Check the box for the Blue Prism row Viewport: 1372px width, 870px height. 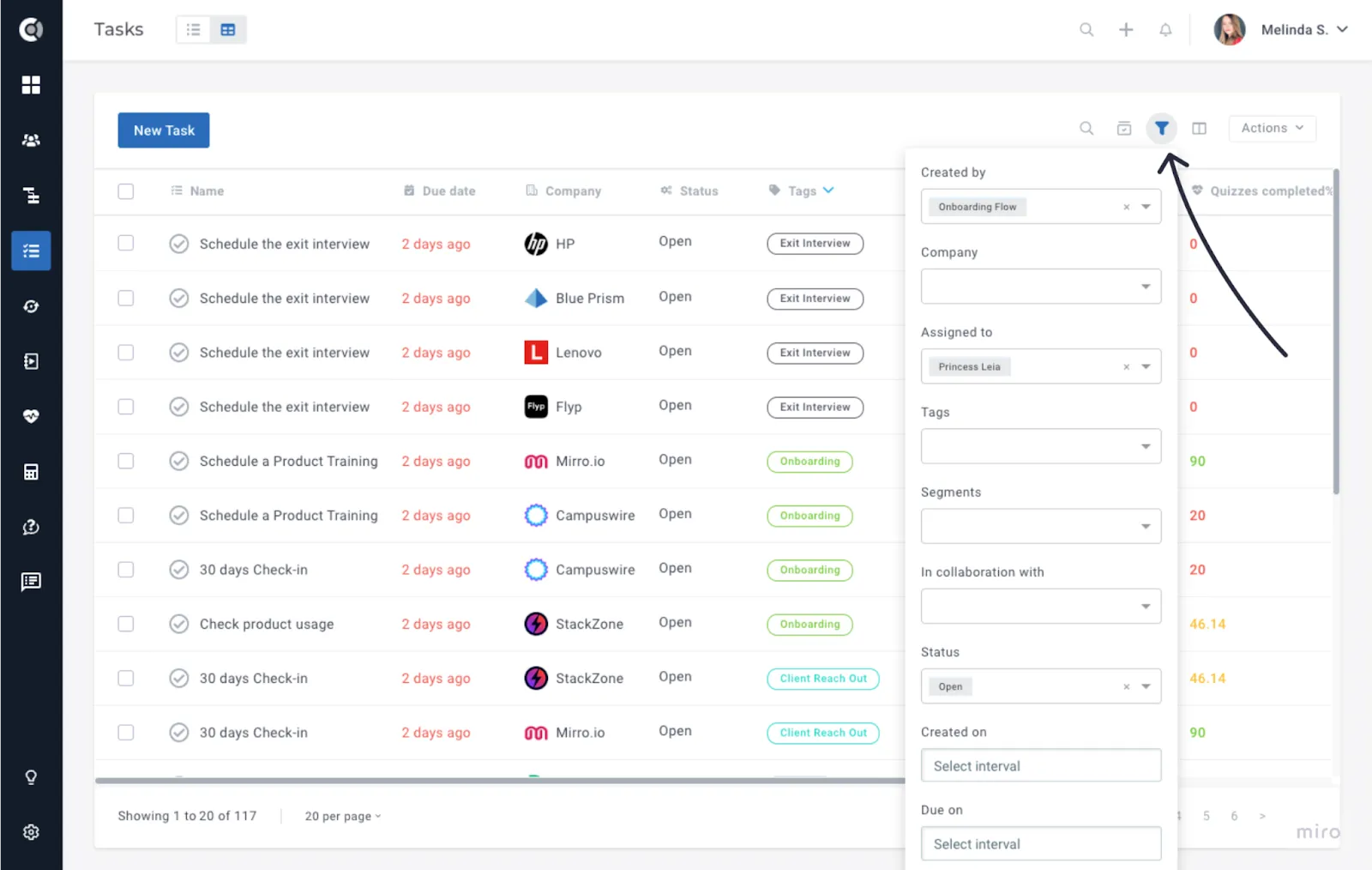[126, 298]
